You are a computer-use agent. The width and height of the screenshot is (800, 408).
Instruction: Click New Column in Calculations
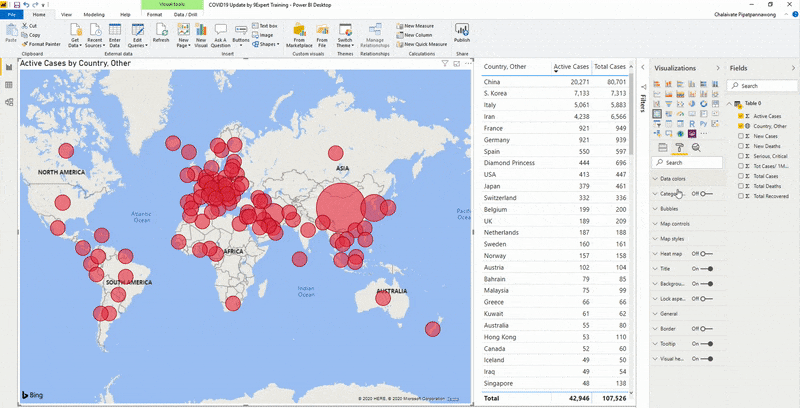click(414, 35)
